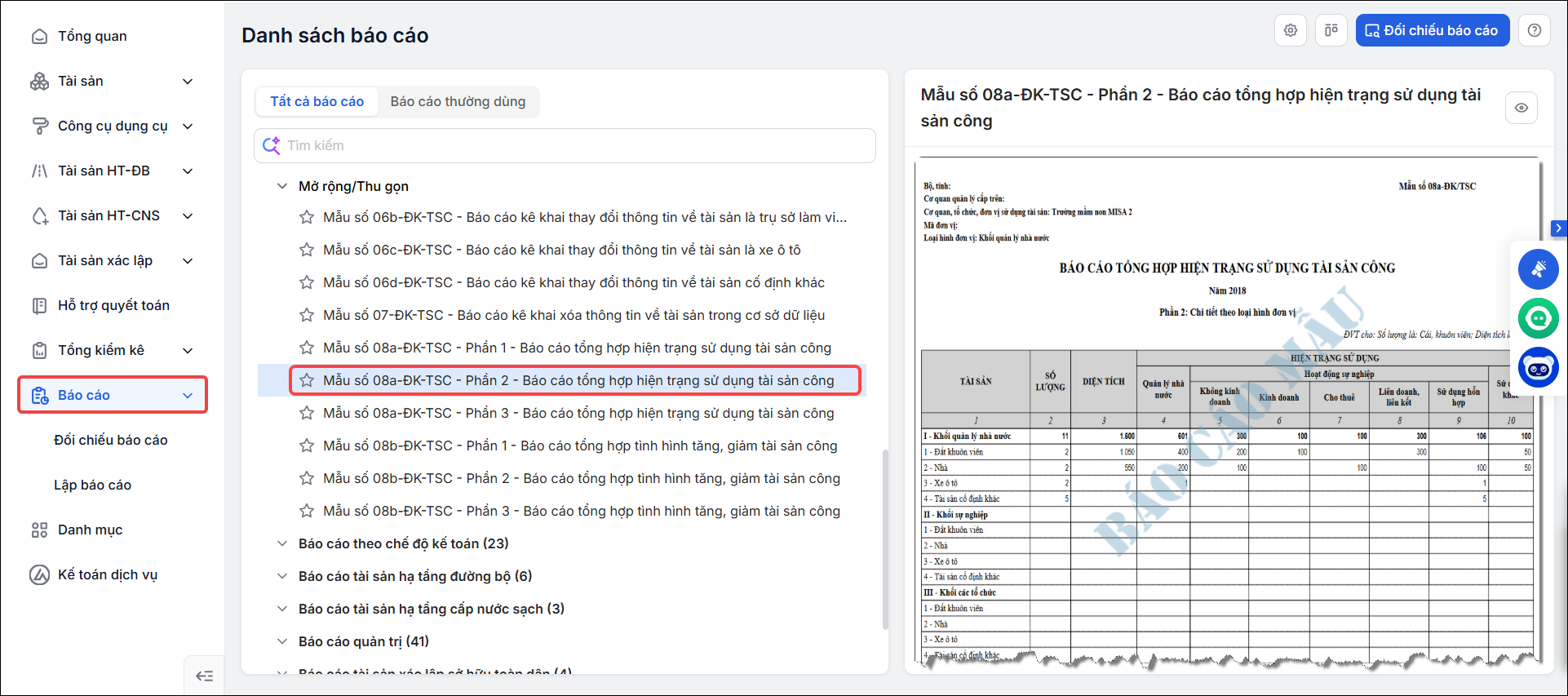Star the 08a-ĐK-TSC Phần 1 report
Screen dimensions: 1568x696
[x=307, y=348]
